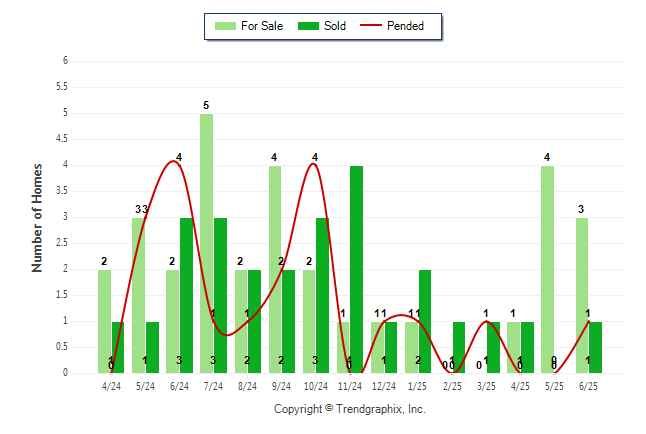Click the 11/24 x-axis label
This screenshot has width=646, height=434.
350,386
